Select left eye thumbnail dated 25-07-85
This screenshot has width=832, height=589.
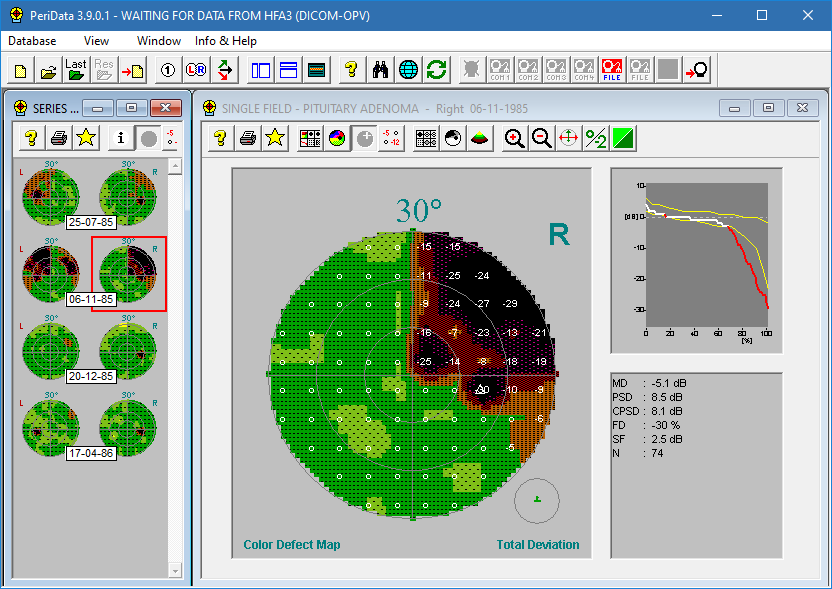[50, 195]
